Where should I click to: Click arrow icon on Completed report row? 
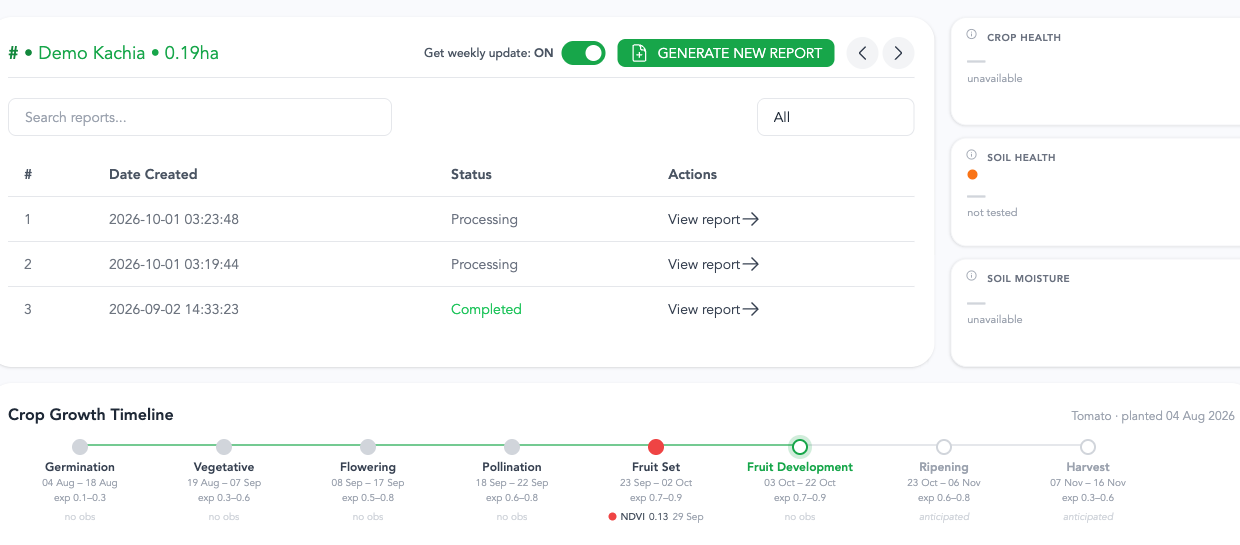[x=751, y=309]
